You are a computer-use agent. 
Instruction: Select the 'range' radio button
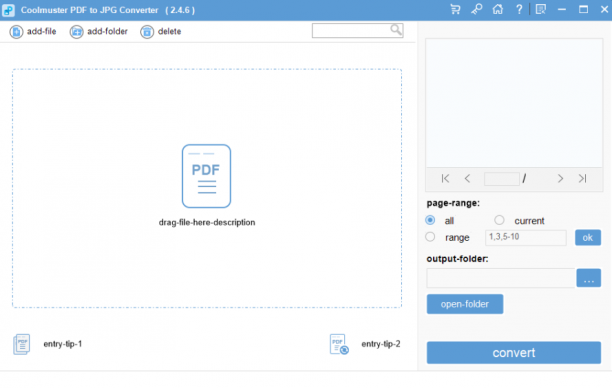point(430,237)
